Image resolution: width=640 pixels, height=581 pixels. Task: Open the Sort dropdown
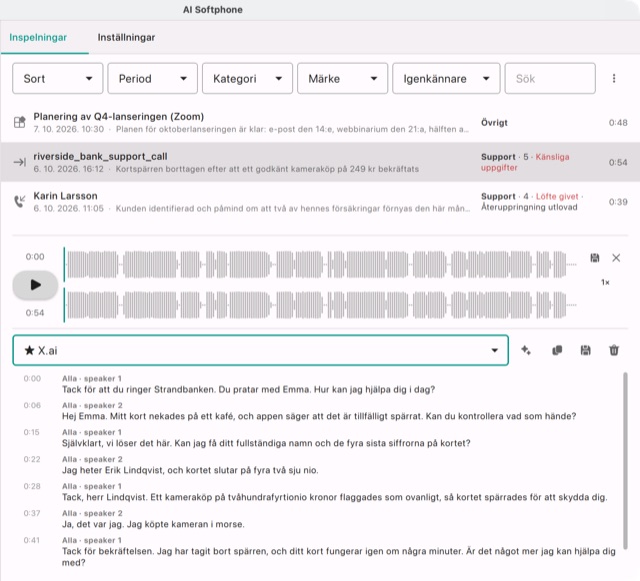pos(58,78)
